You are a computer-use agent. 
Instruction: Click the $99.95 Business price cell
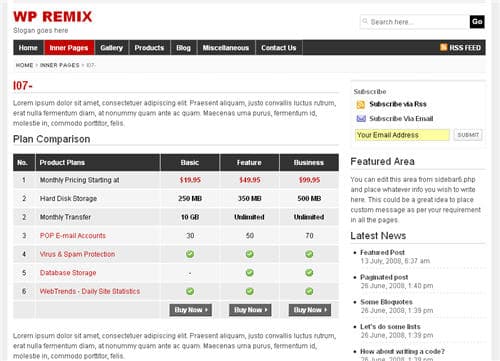[x=309, y=180]
